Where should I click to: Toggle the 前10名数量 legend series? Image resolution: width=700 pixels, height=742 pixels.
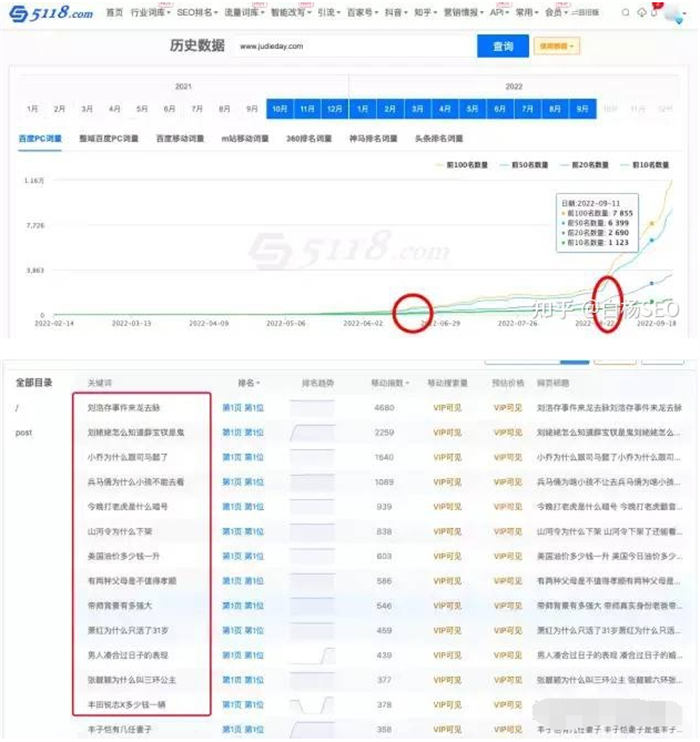(x=645, y=165)
